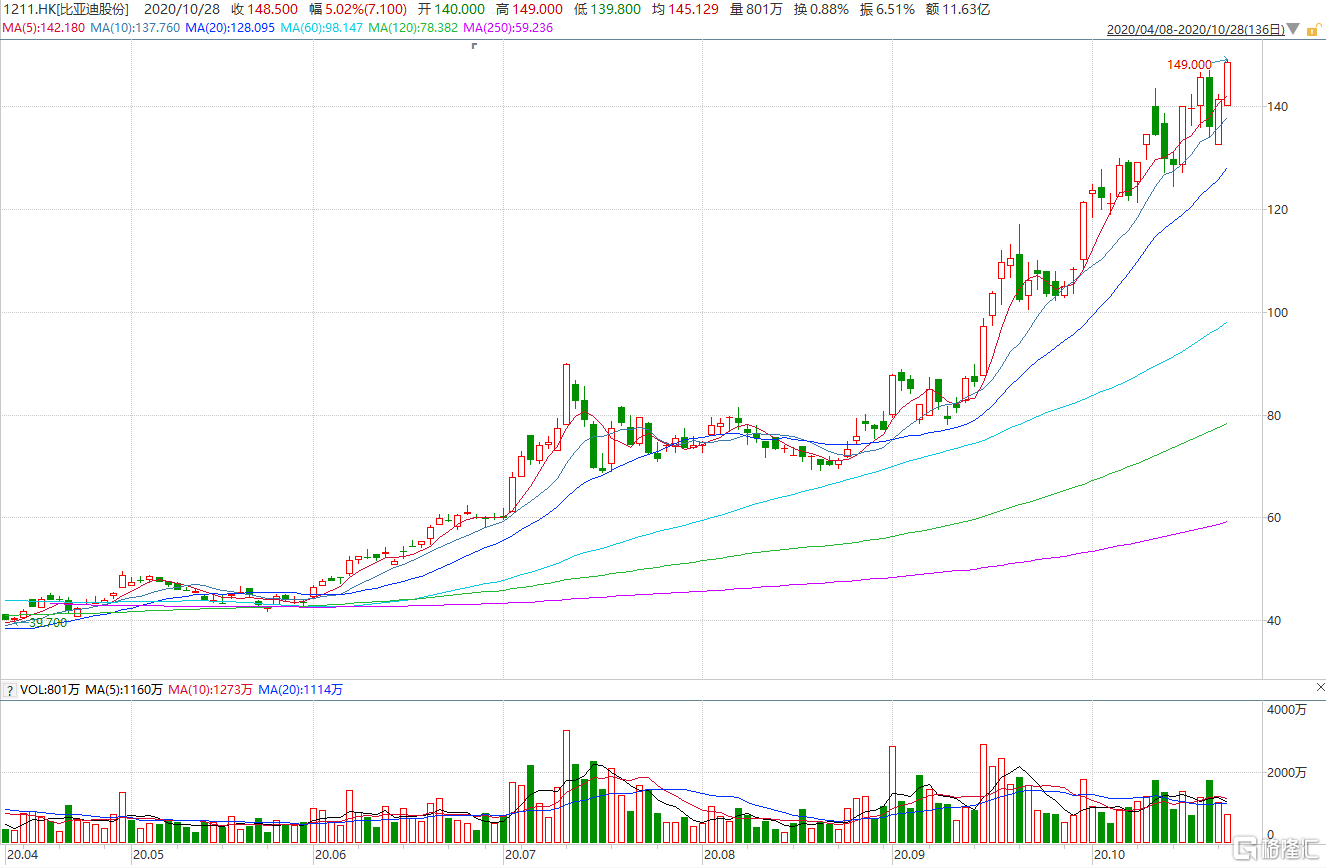Click the 20.07 date axis label
Image resolution: width=1326 pixels, height=868 pixels.
click(520, 855)
